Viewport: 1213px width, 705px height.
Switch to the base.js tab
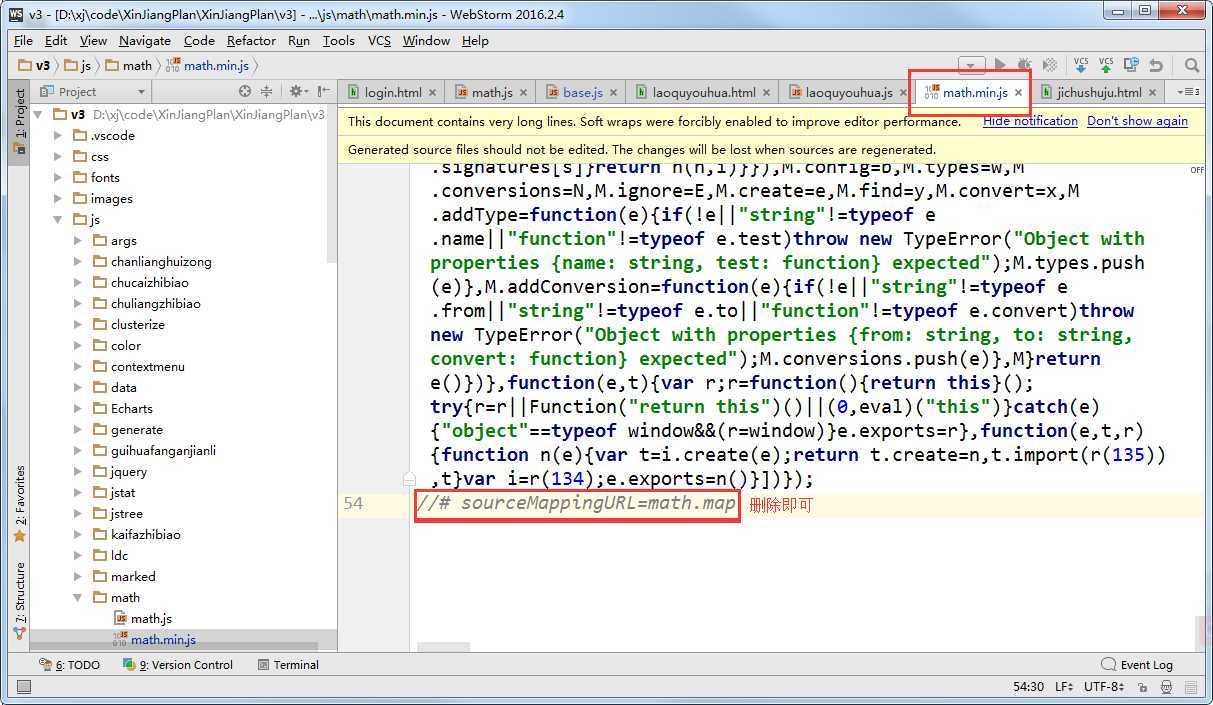(582, 92)
